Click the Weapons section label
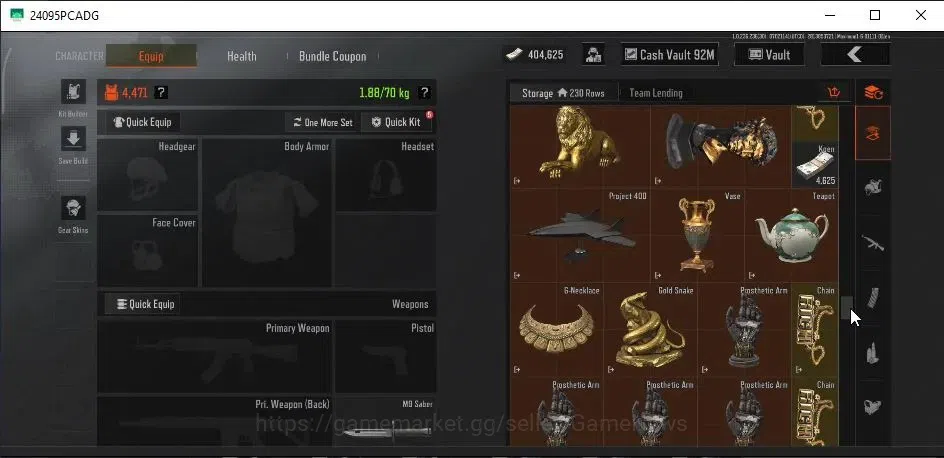Image resolution: width=944 pixels, height=458 pixels. [410, 304]
